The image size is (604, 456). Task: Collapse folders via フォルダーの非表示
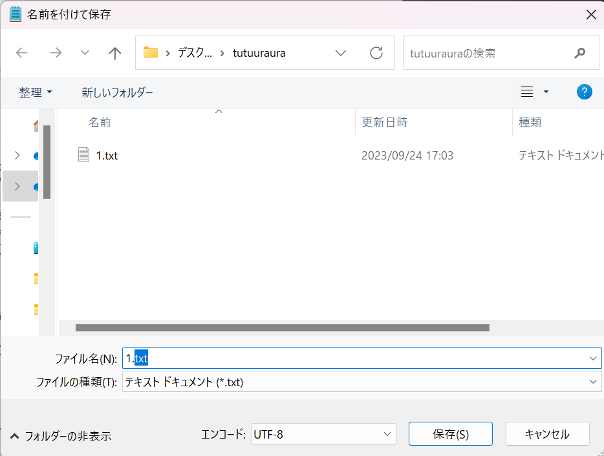coord(60,436)
